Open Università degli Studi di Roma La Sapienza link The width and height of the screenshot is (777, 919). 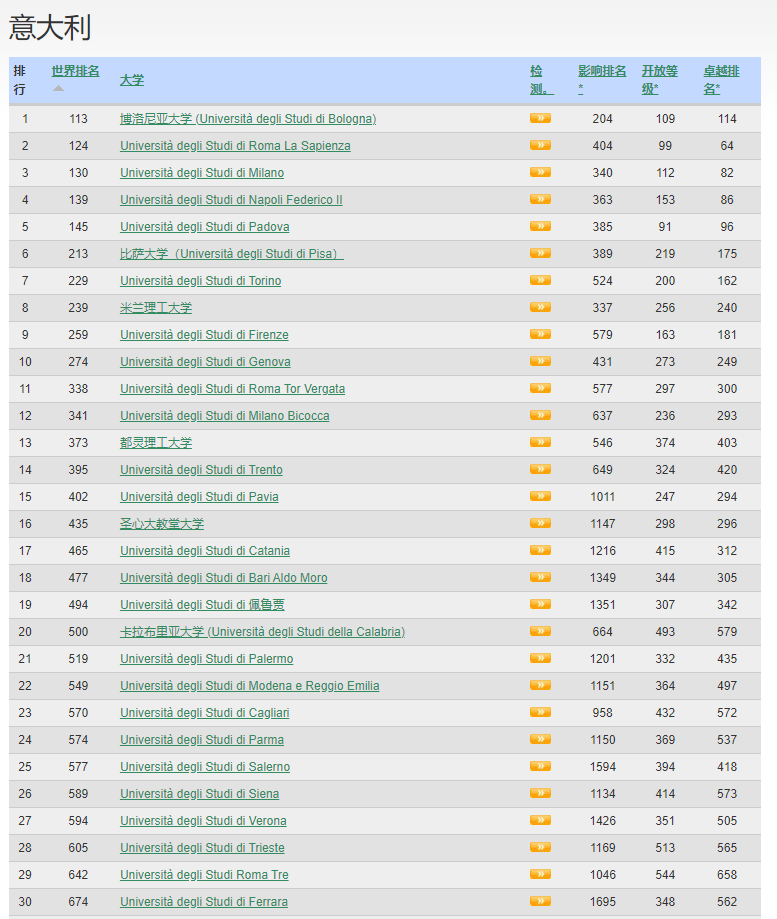coord(235,146)
